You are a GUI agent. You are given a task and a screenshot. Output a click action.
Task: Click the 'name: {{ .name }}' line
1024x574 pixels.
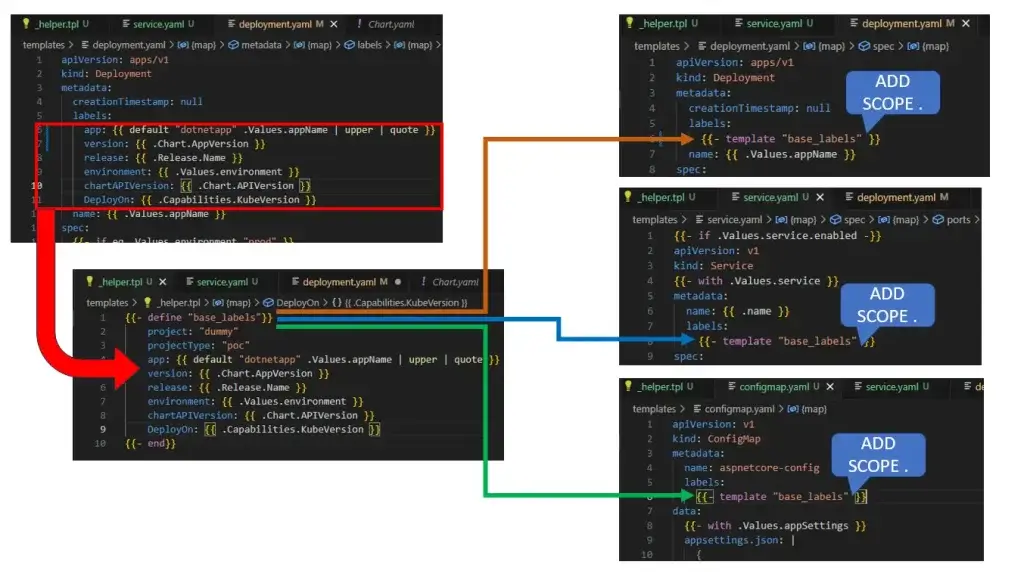point(737,311)
